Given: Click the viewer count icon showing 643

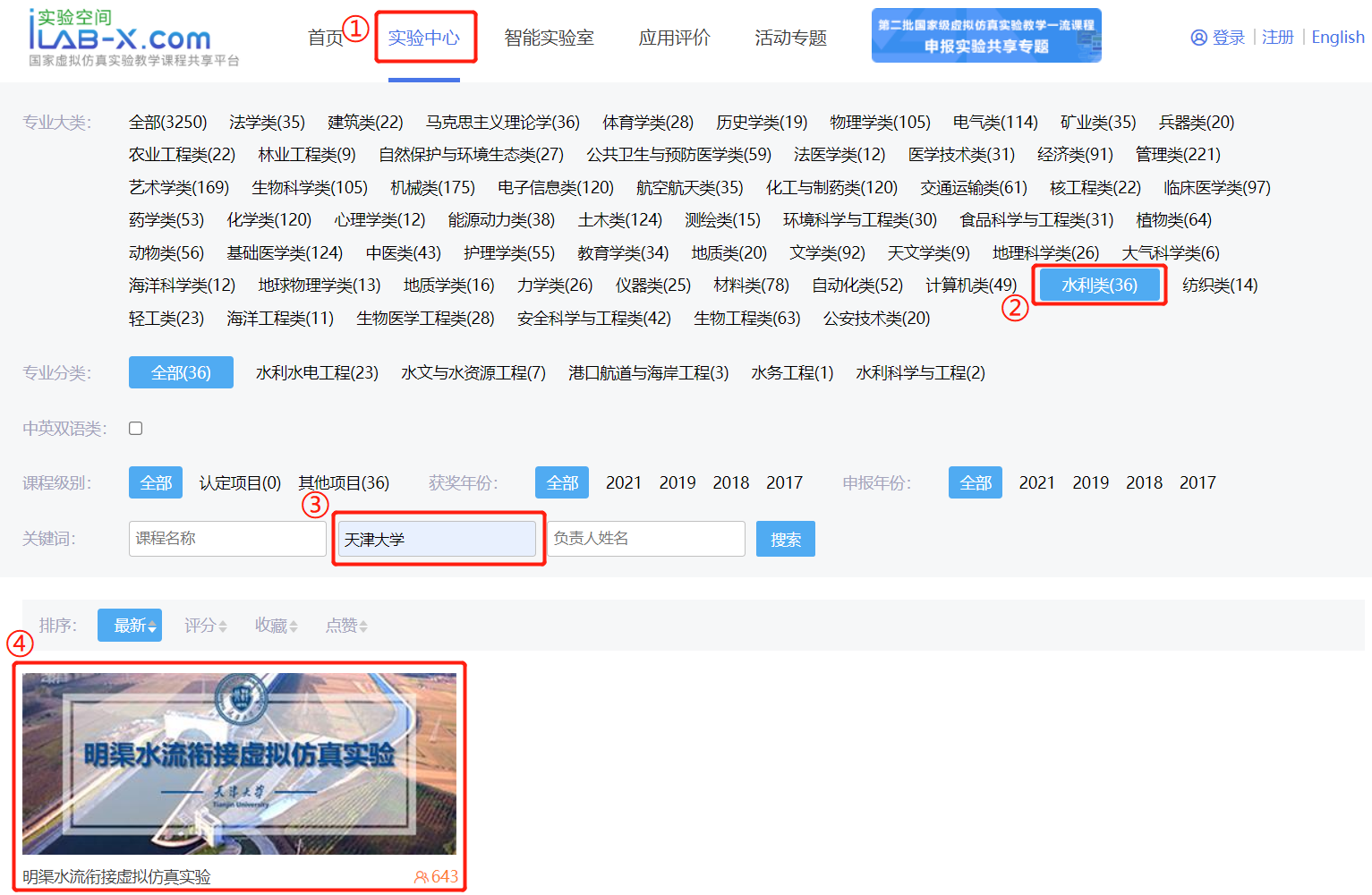Looking at the screenshot, I should (x=421, y=877).
